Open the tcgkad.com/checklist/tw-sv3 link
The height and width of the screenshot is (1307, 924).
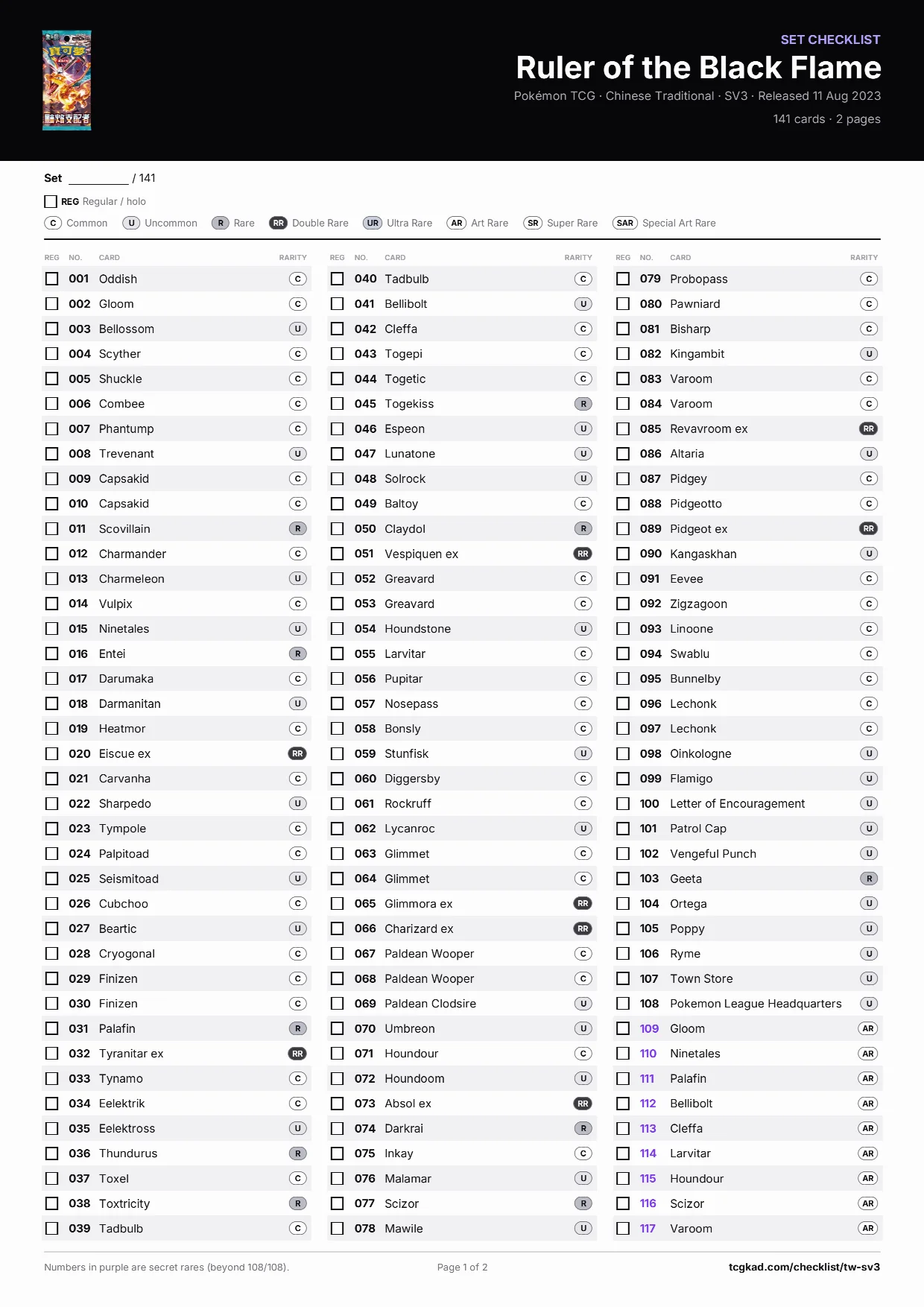[804, 1267]
